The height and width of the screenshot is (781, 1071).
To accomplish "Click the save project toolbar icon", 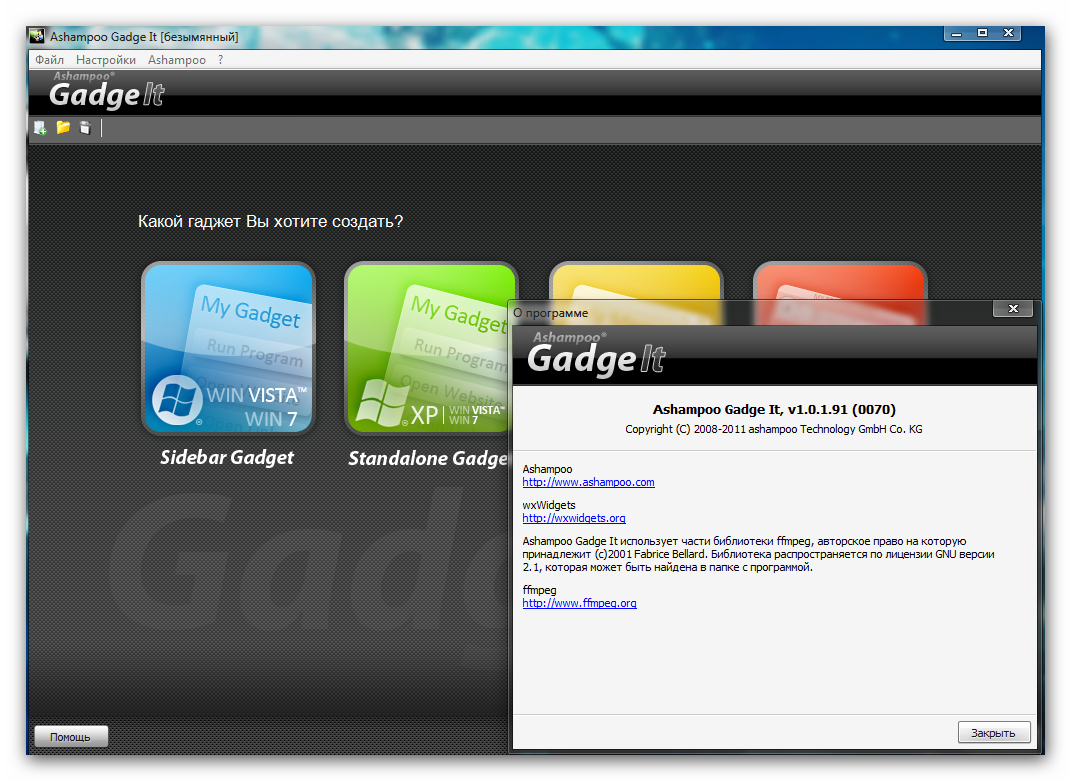I will tap(85, 128).
